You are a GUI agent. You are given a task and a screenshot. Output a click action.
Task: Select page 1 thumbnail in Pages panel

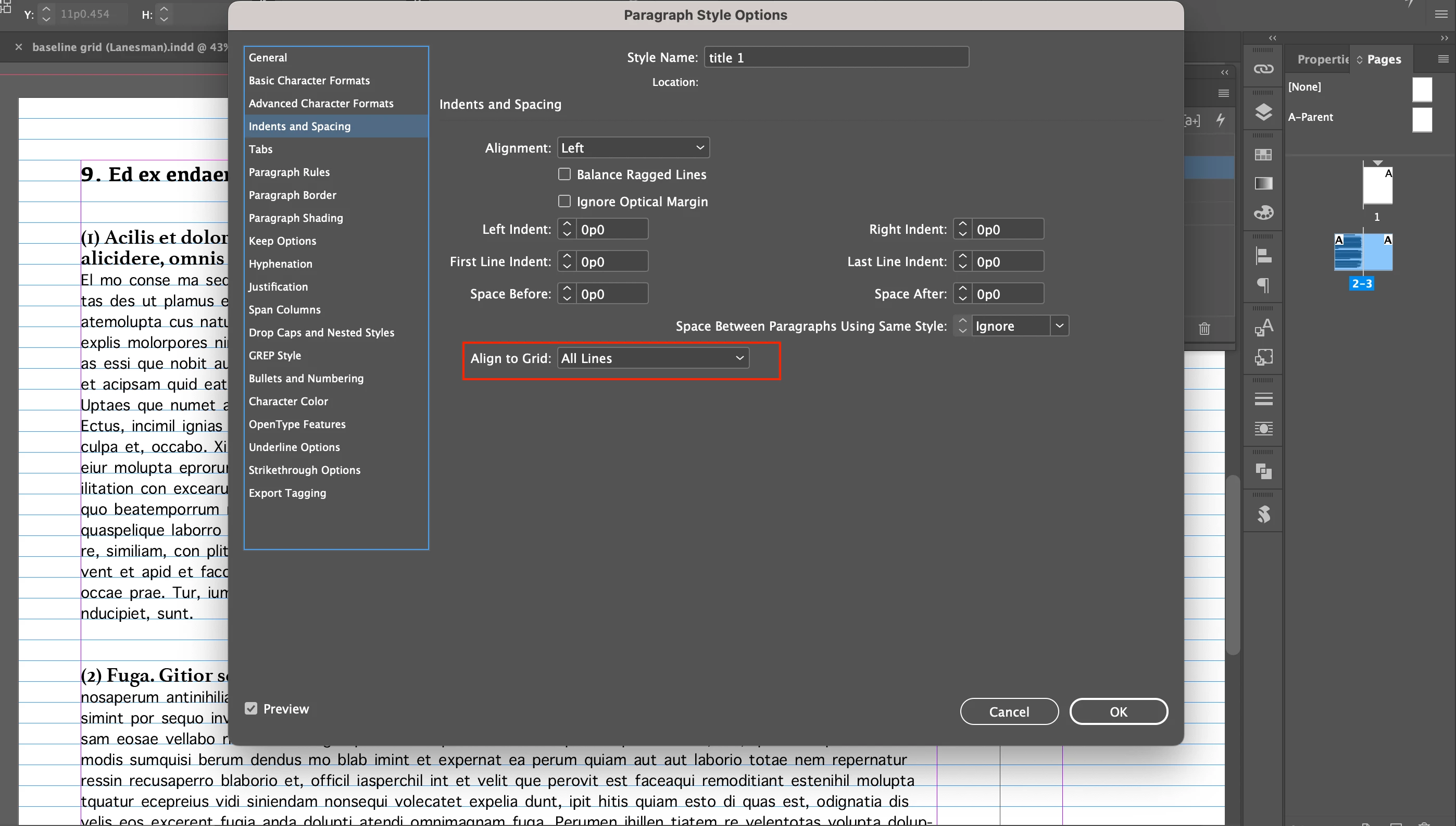(x=1377, y=185)
